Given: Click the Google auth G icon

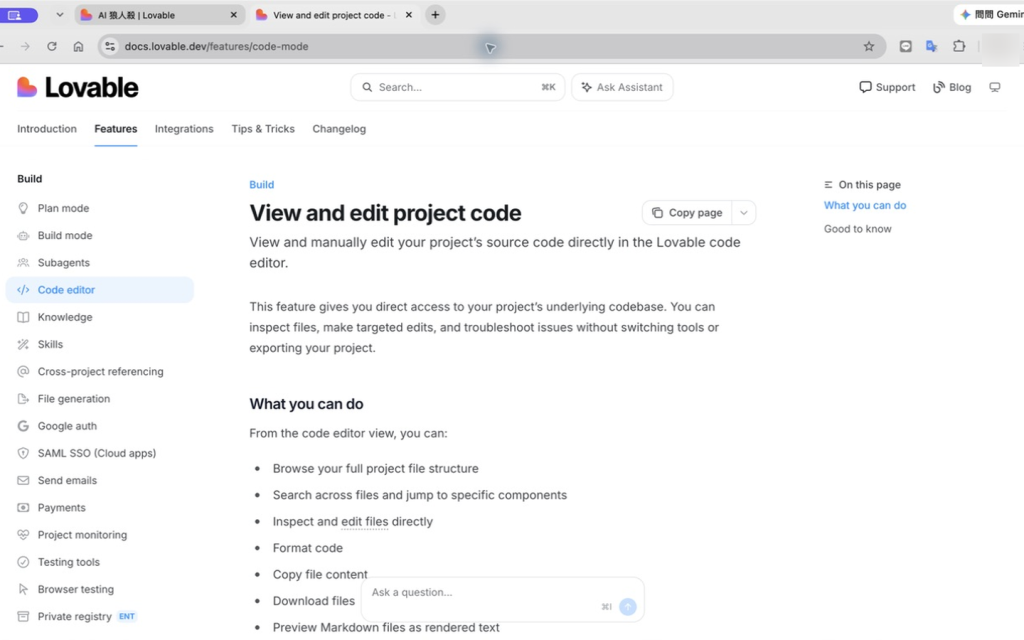Looking at the screenshot, I should point(23,426).
